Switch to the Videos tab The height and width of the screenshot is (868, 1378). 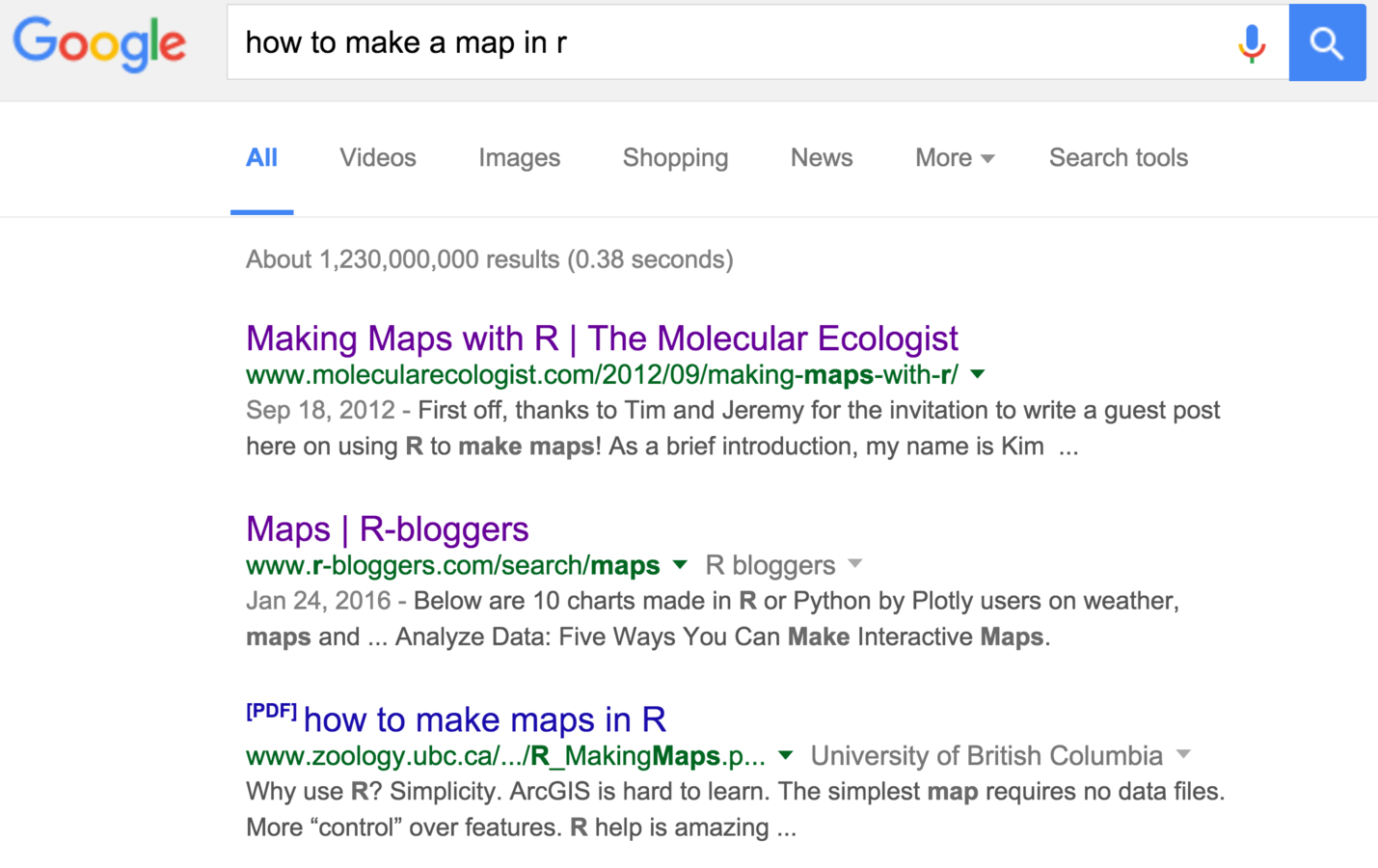[x=378, y=158]
